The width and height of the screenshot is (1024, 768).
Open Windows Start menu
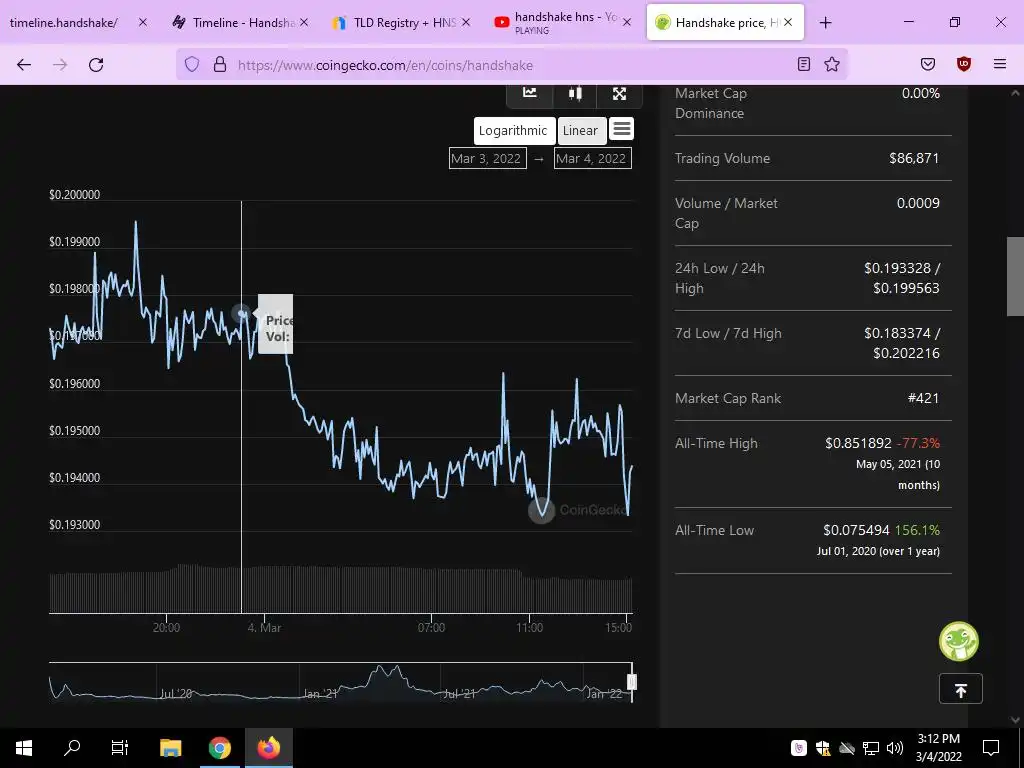click(24, 748)
